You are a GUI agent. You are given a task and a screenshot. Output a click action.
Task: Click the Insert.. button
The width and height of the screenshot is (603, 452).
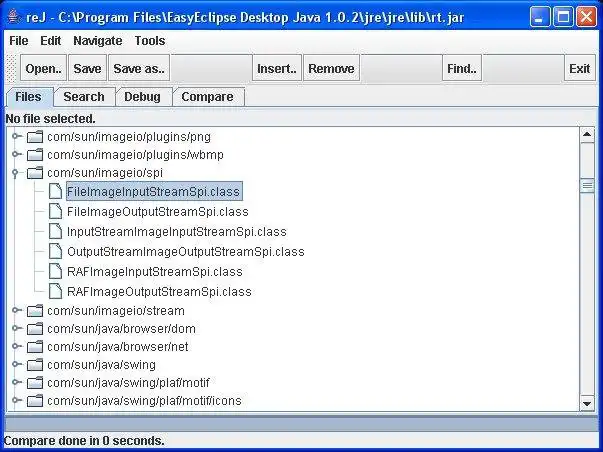277,68
